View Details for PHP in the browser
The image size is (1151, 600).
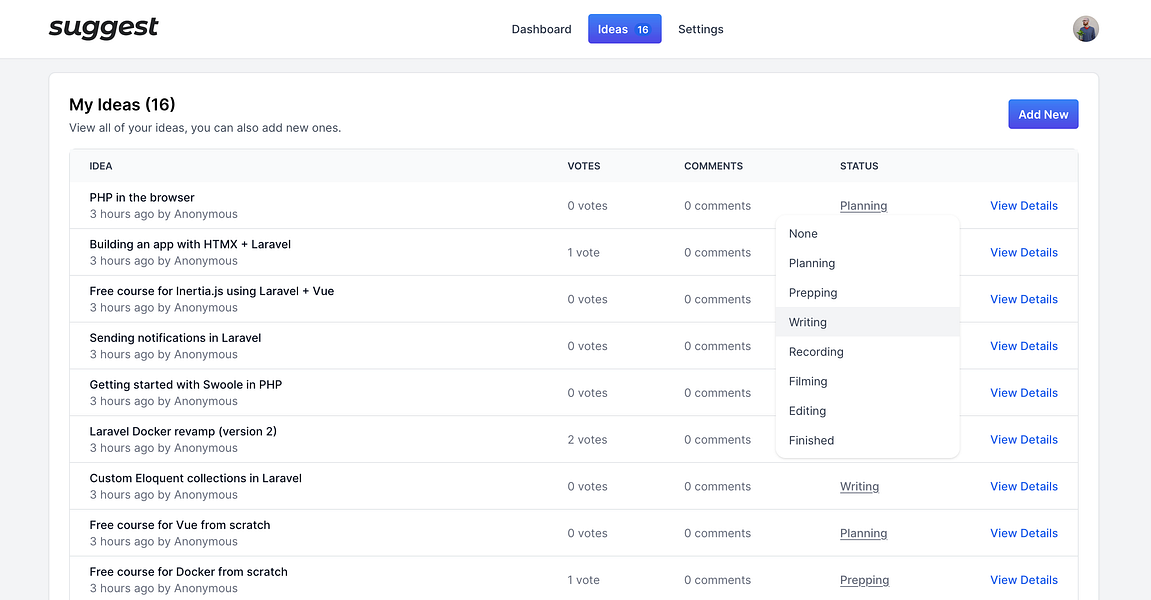1023,206
